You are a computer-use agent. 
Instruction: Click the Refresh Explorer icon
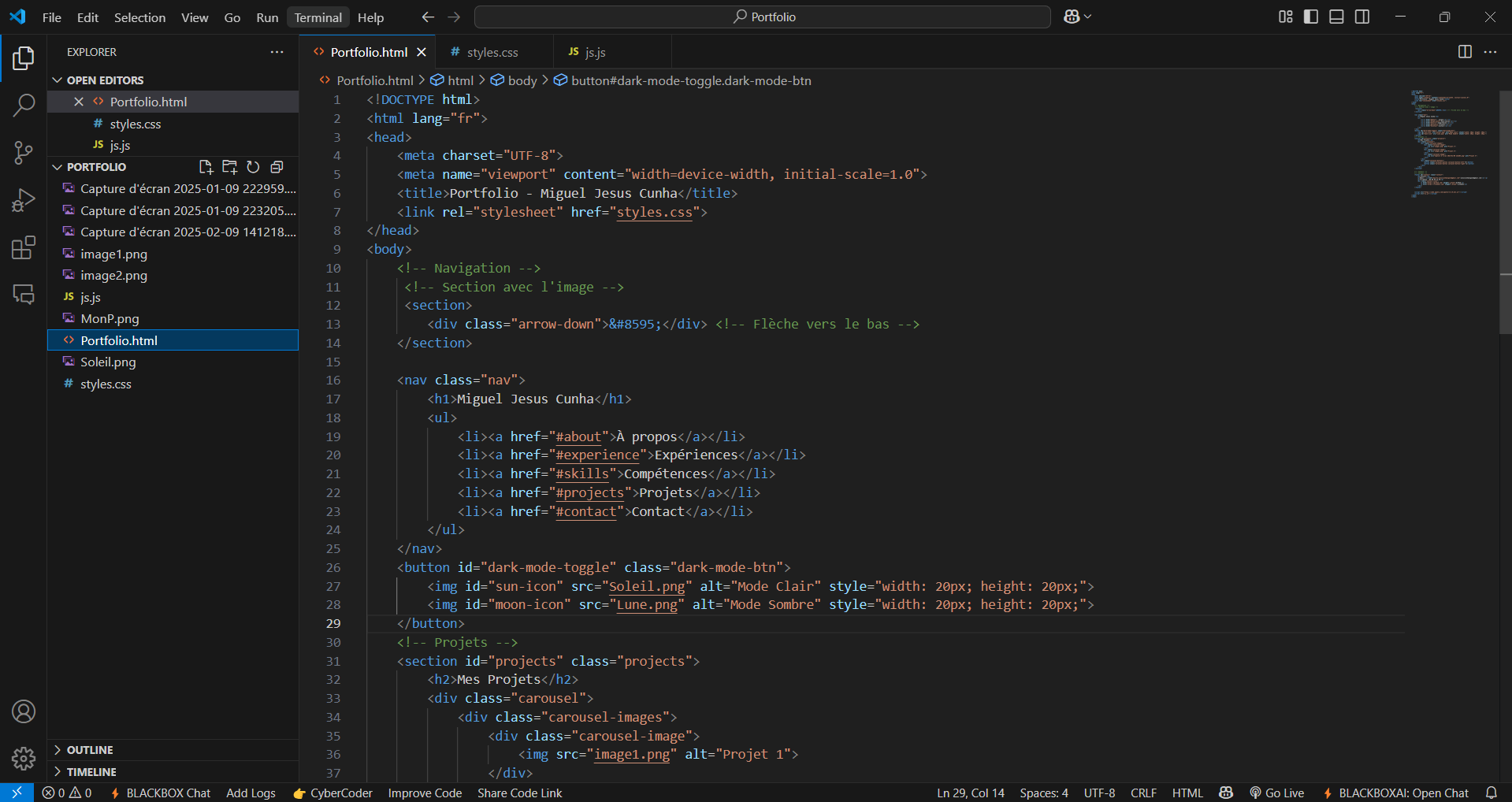[253, 167]
